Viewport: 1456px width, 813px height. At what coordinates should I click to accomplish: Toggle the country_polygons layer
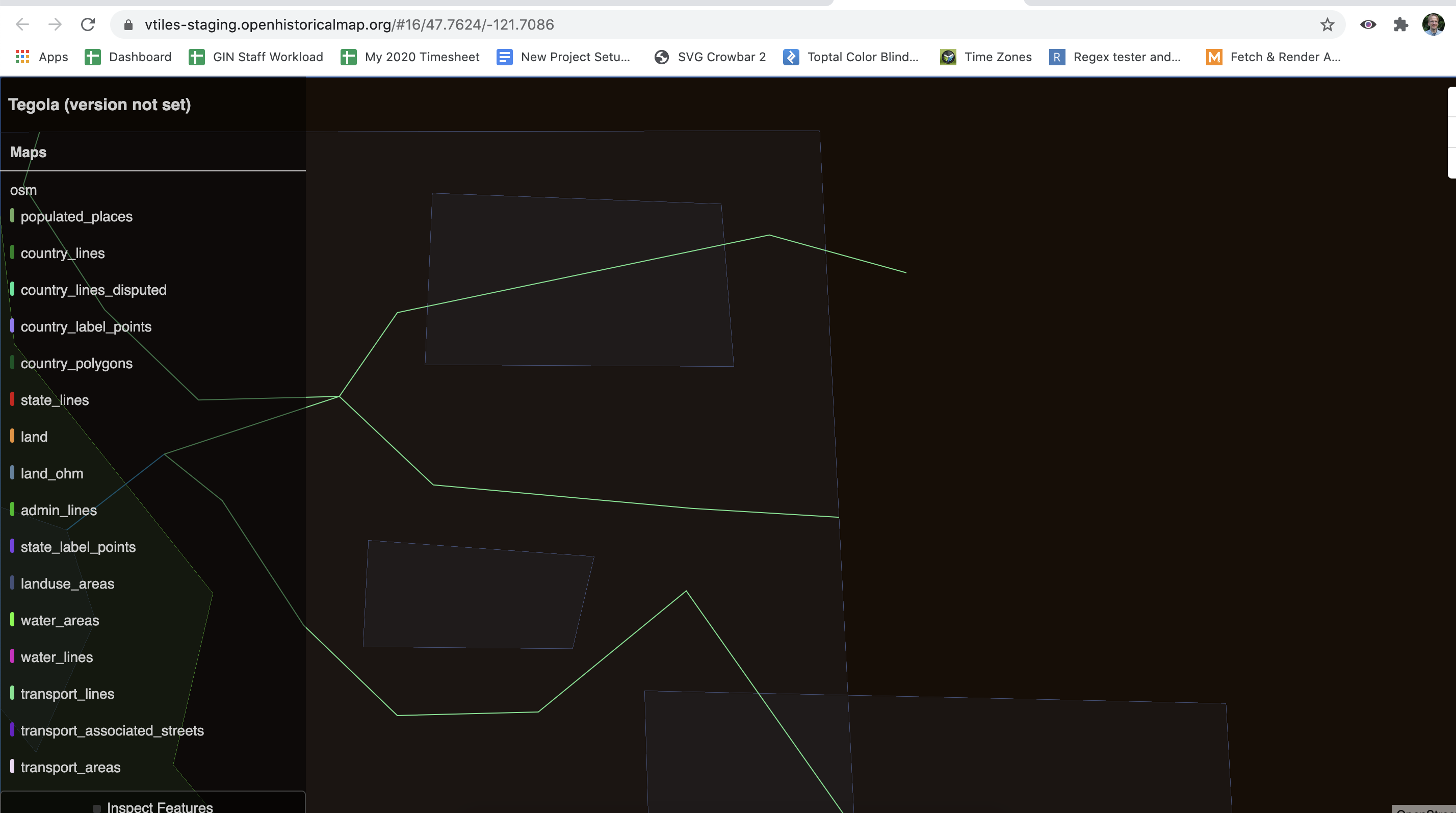point(71,364)
